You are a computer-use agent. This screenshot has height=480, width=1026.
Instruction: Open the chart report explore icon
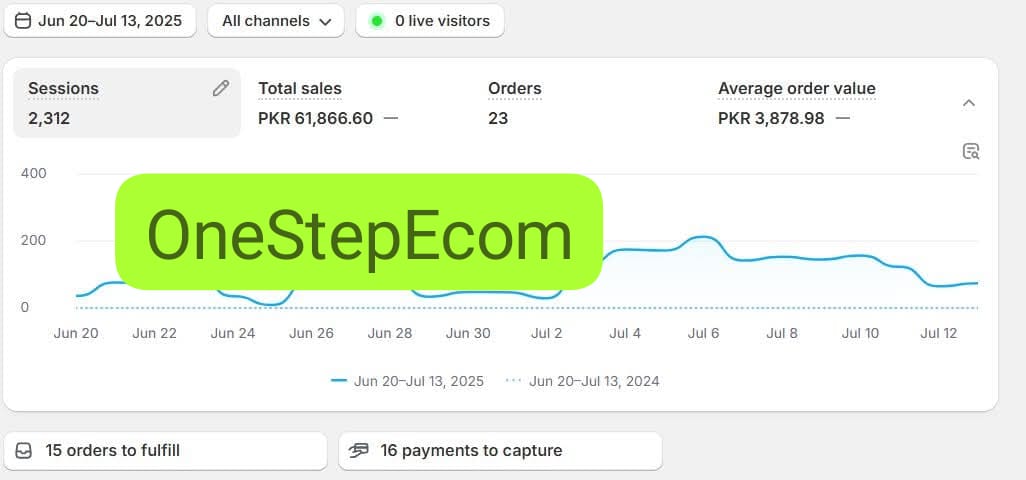[x=970, y=151]
